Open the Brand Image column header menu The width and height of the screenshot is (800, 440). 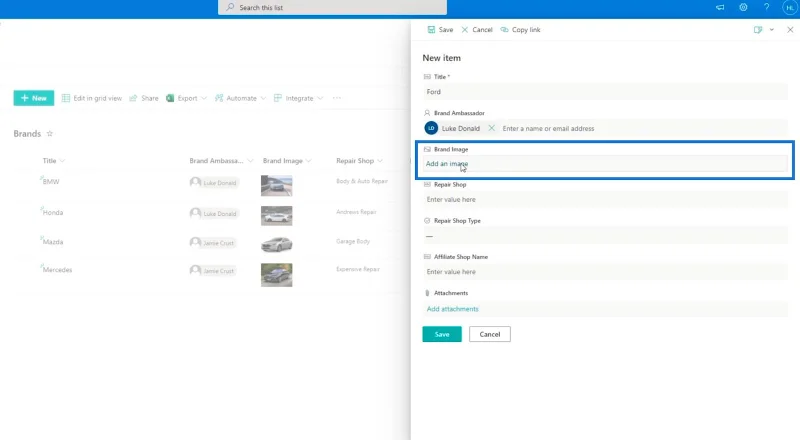pos(287,161)
